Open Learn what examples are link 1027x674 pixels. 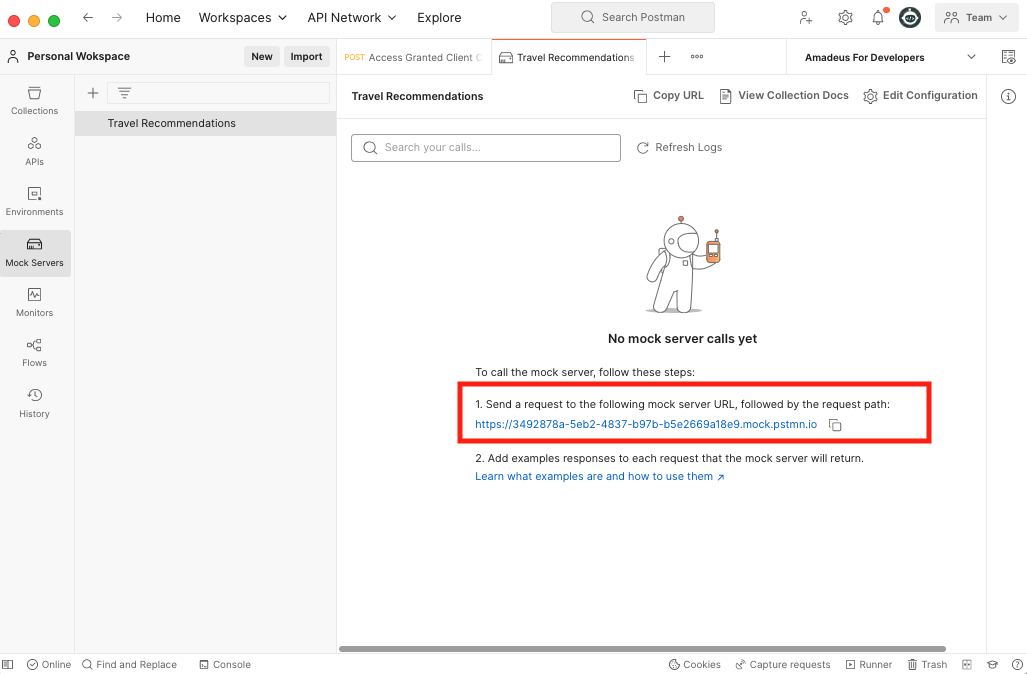click(x=599, y=476)
